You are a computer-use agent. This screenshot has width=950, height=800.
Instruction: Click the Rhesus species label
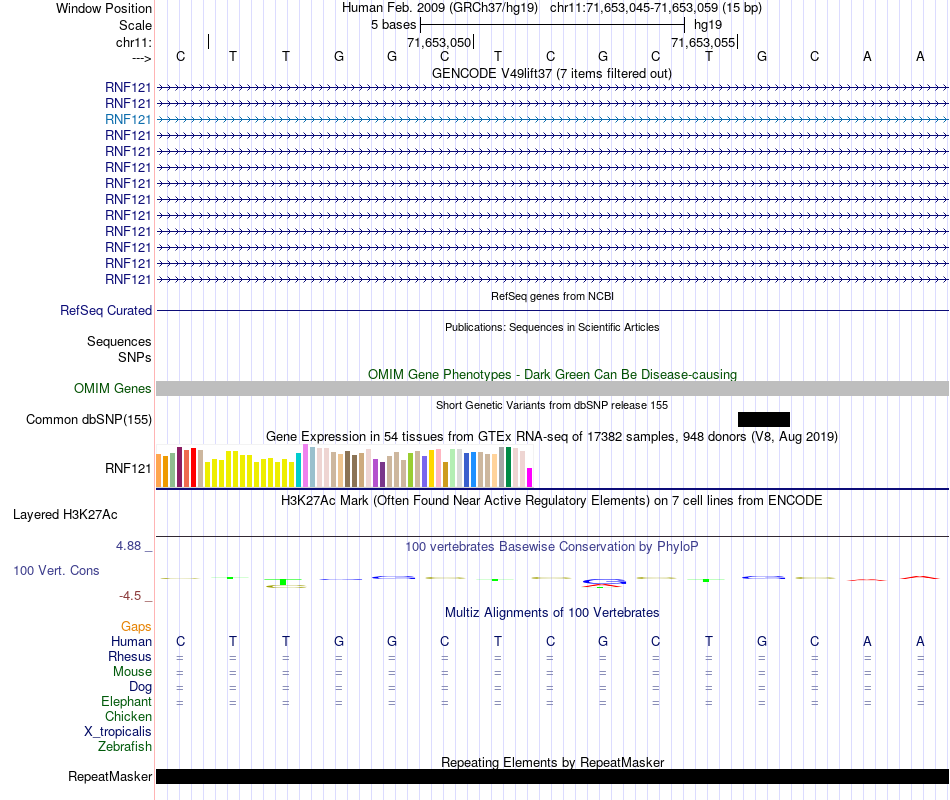[x=130, y=656]
